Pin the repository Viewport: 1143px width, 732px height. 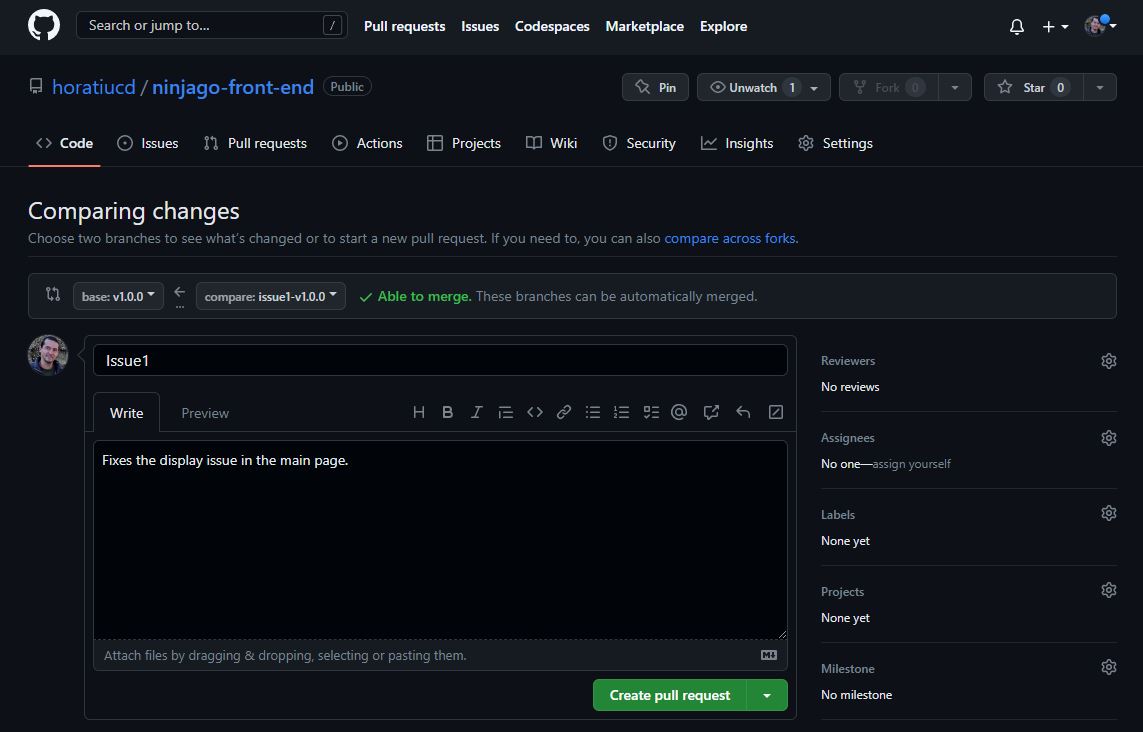tap(655, 87)
